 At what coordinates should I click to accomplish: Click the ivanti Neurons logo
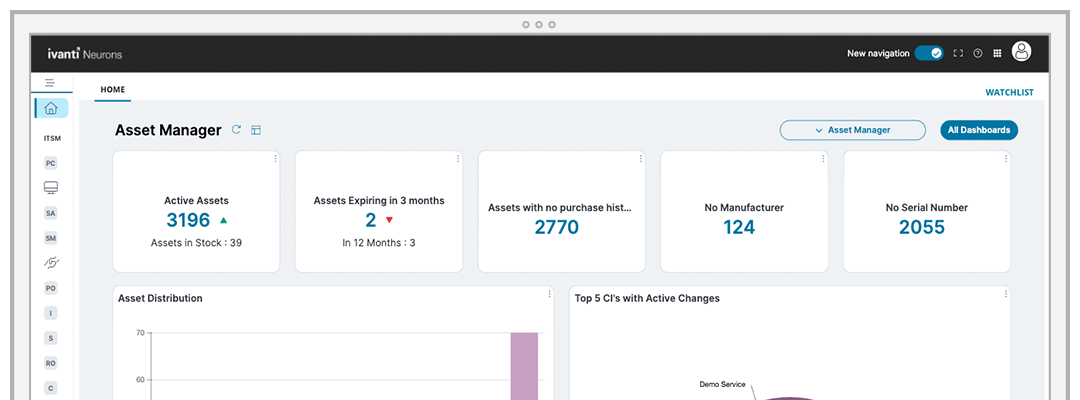pyautogui.click(x=85, y=54)
